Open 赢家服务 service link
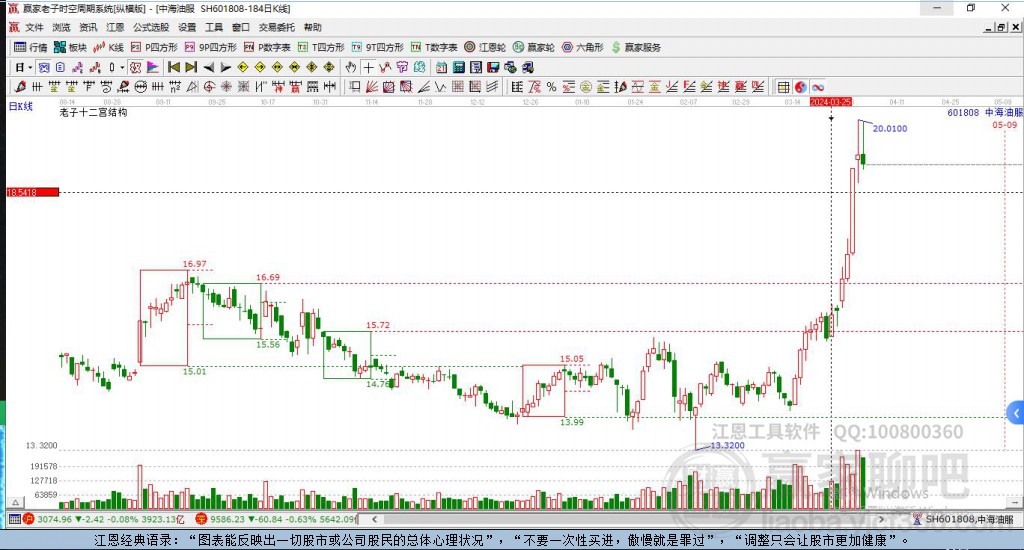Screen dimensions: 1024x550 (636, 47)
